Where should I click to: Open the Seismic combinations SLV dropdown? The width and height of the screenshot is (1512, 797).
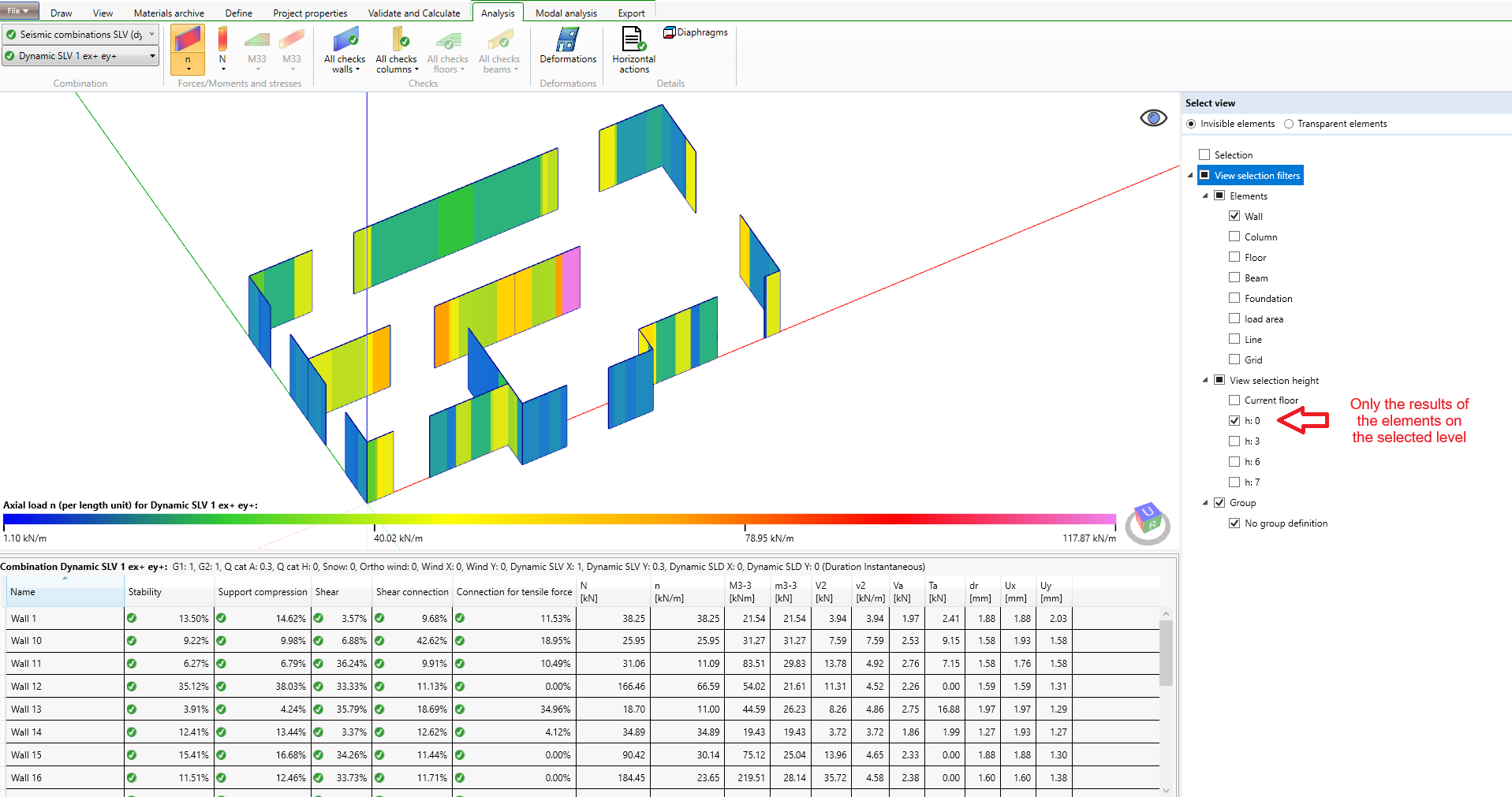coord(80,35)
